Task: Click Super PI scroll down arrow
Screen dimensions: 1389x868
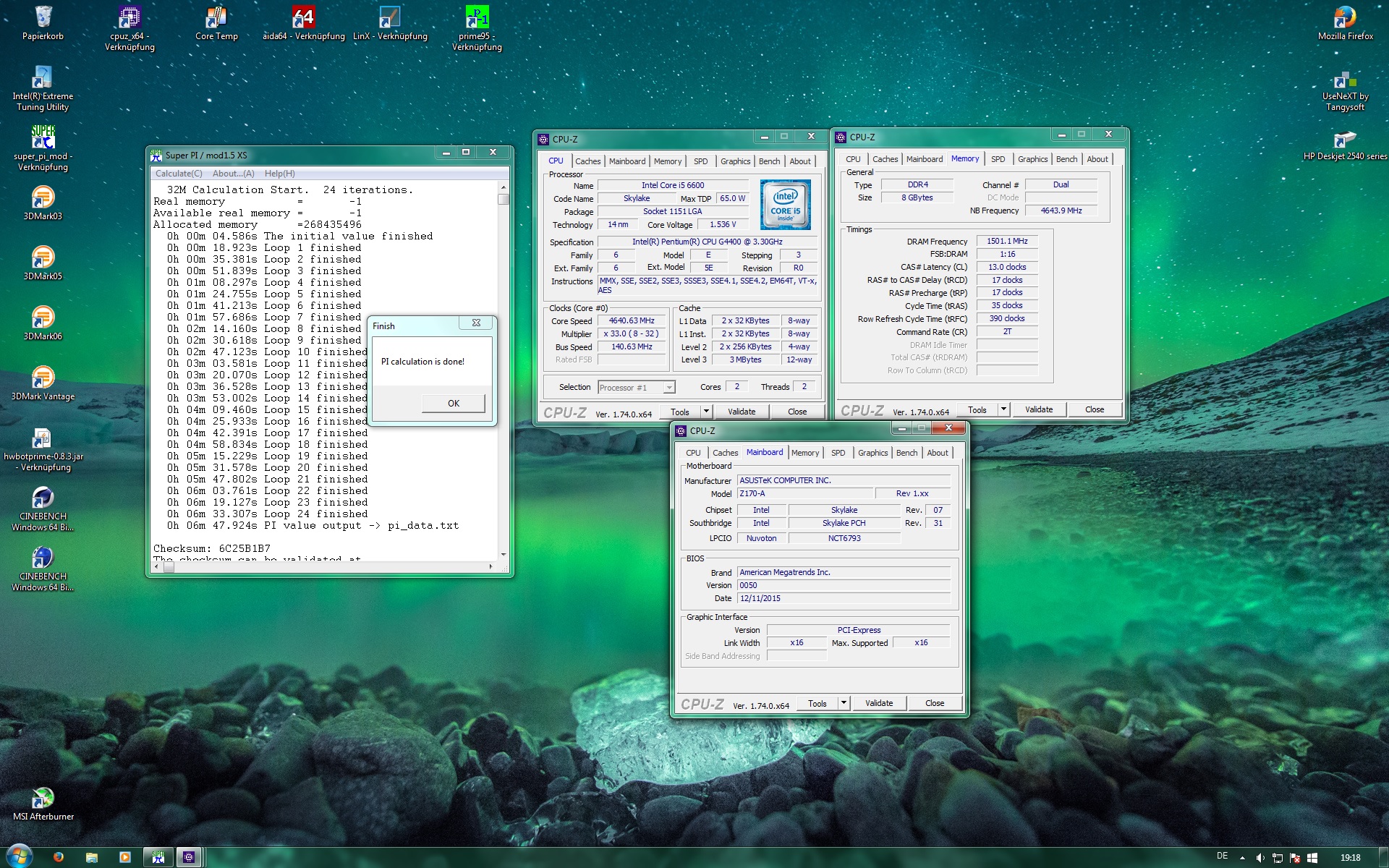Action: [504, 555]
